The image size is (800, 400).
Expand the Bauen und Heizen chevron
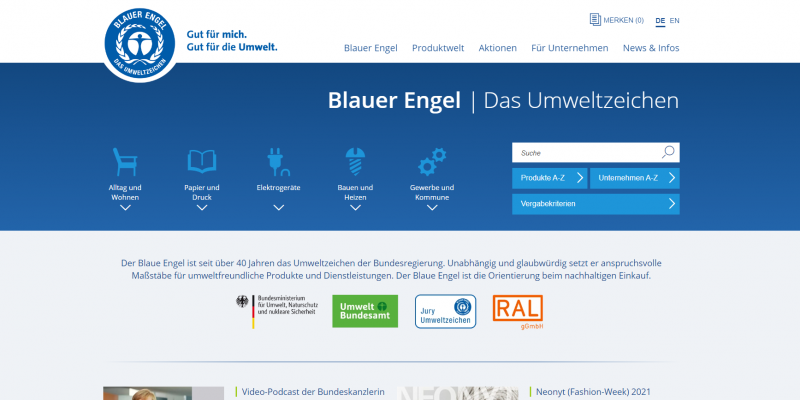356,208
